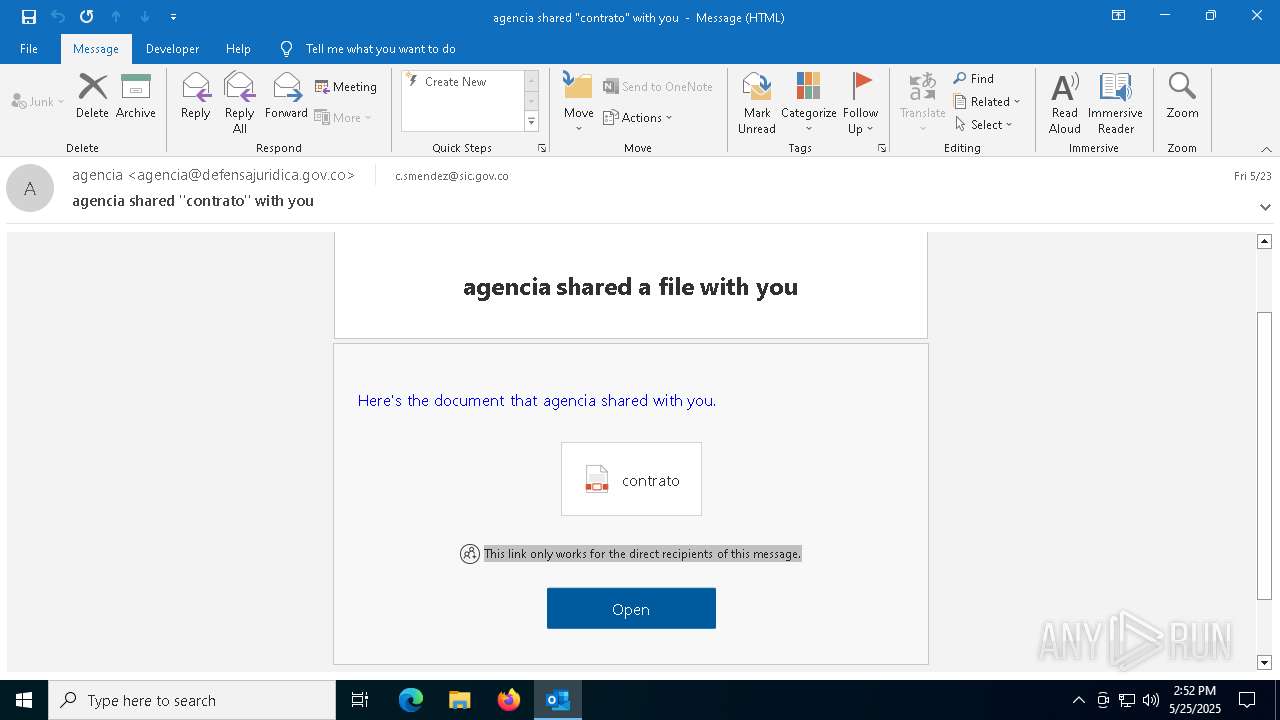Click the scrollbar up arrow
Screen dimensions: 1280x720
click(1264, 241)
